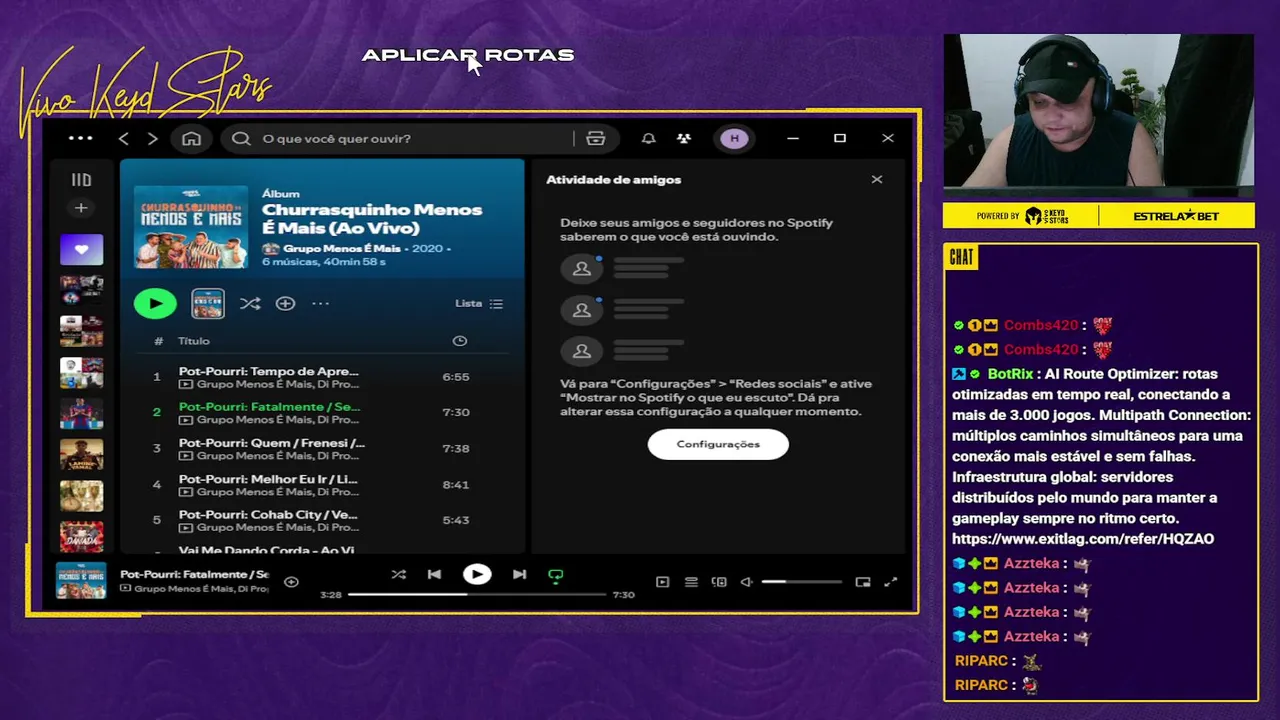Create a new playlist with plus button
Viewport: 1280px width, 720px height.
[x=81, y=208]
